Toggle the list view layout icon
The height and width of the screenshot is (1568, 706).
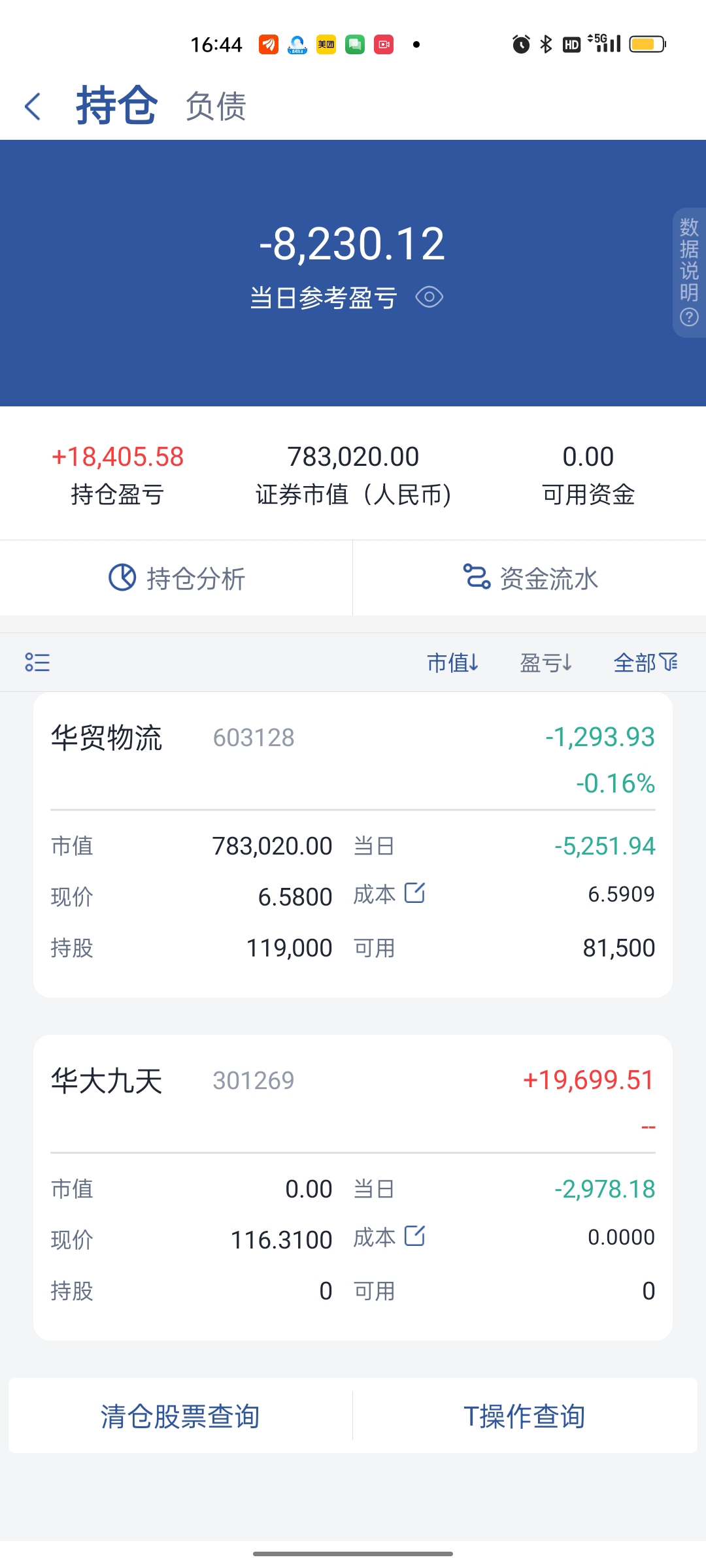click(x=37, y=662)
